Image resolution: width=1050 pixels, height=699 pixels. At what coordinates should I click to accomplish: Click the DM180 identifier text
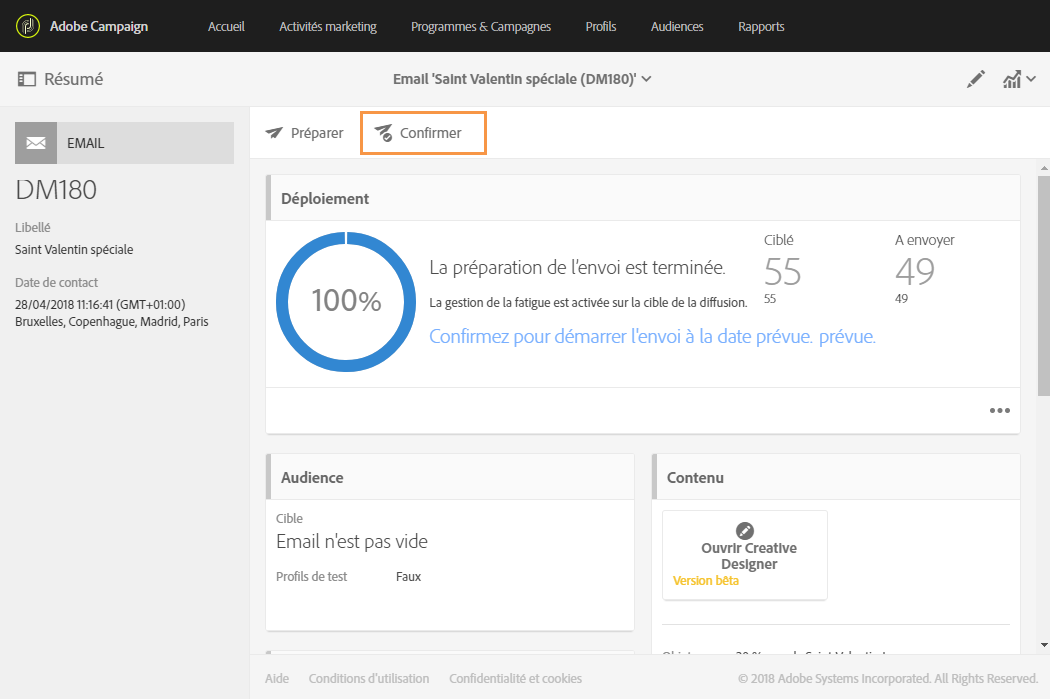pos(56,190)
